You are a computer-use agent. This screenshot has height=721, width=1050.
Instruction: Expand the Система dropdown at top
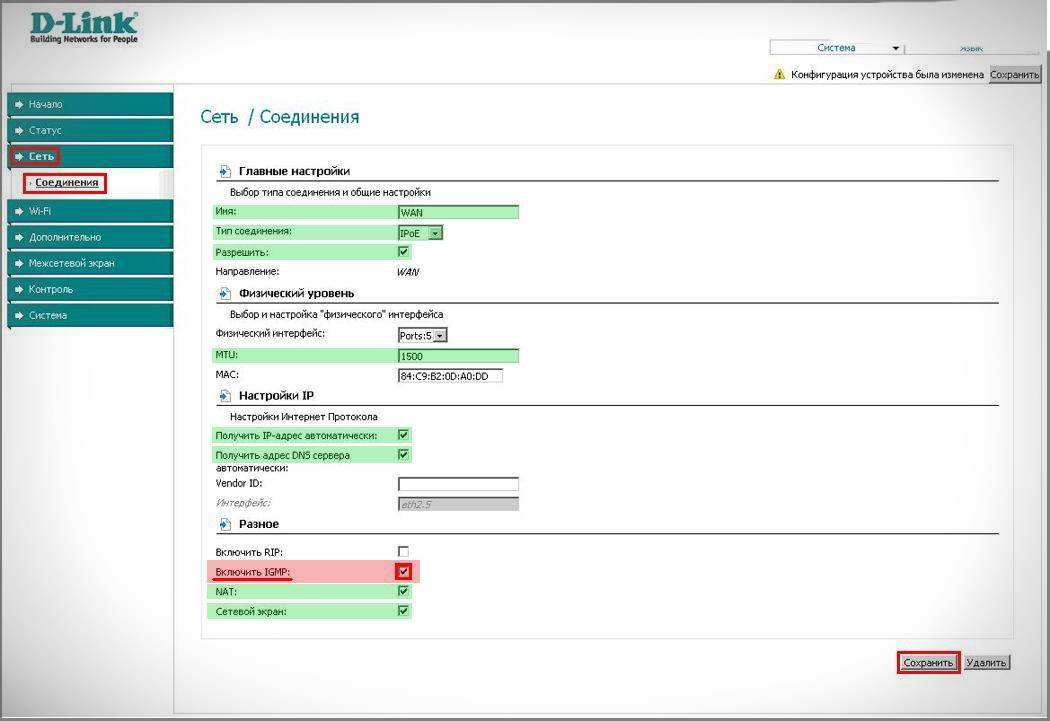896,48
